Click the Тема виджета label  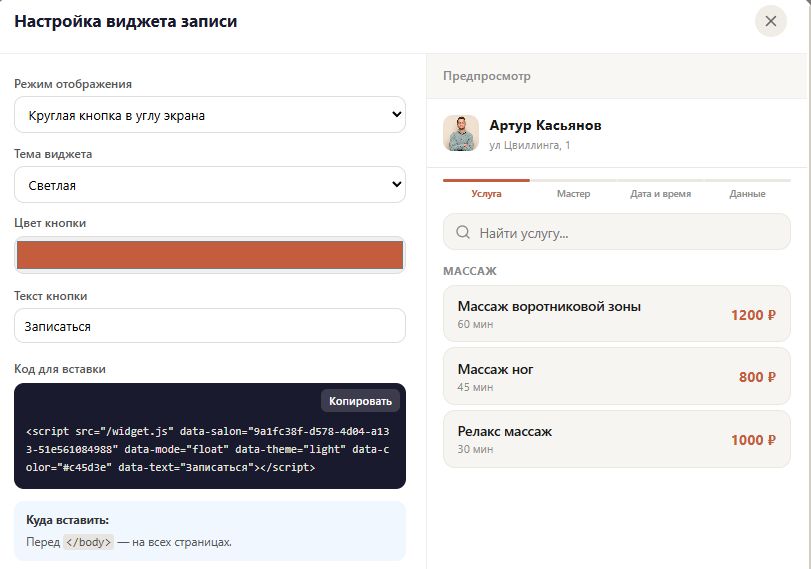(x=53, y=154)
